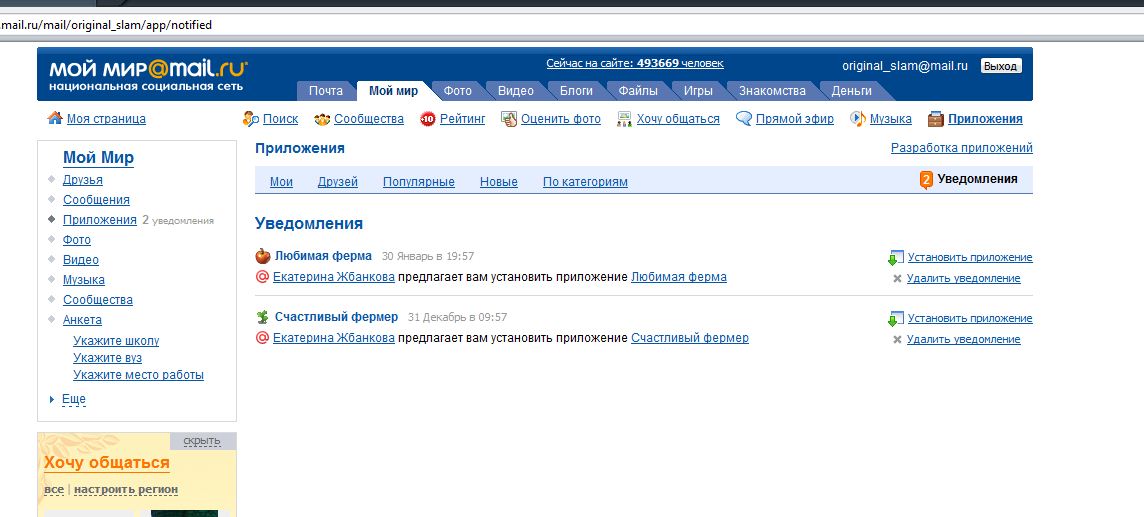Click the Музыка speaker icon
1144x517 pixels.
click(x=859, y=118)
